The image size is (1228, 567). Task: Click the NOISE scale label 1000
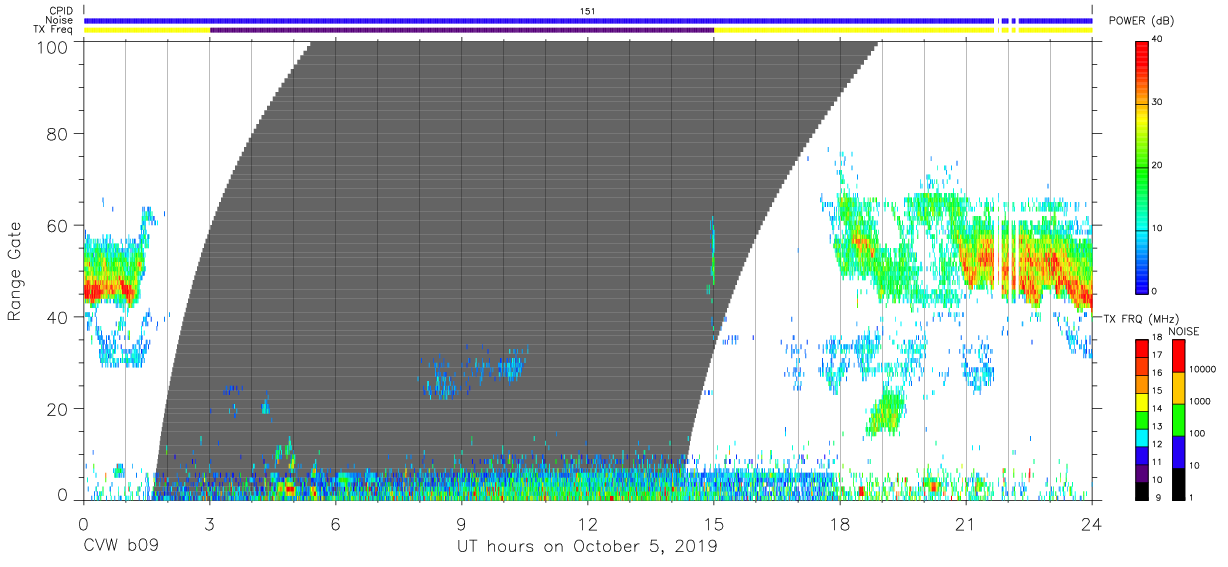[x=1200, y=403]
